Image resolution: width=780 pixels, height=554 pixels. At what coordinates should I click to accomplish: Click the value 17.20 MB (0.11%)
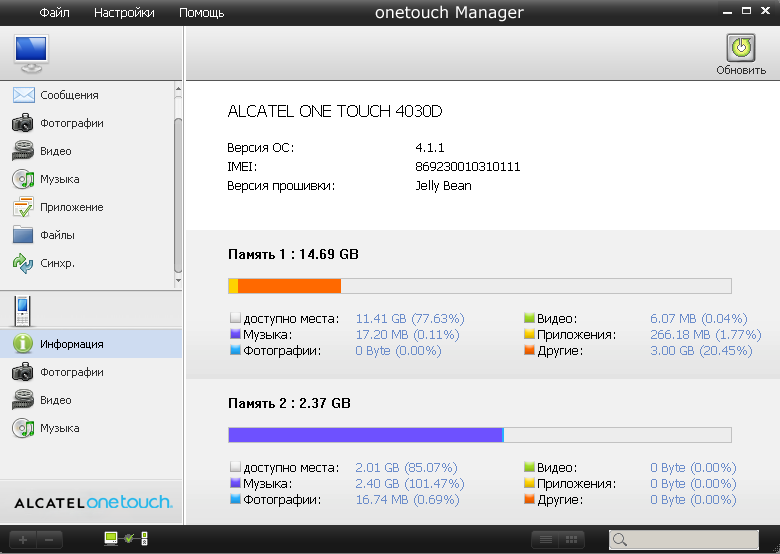(407, 334)
